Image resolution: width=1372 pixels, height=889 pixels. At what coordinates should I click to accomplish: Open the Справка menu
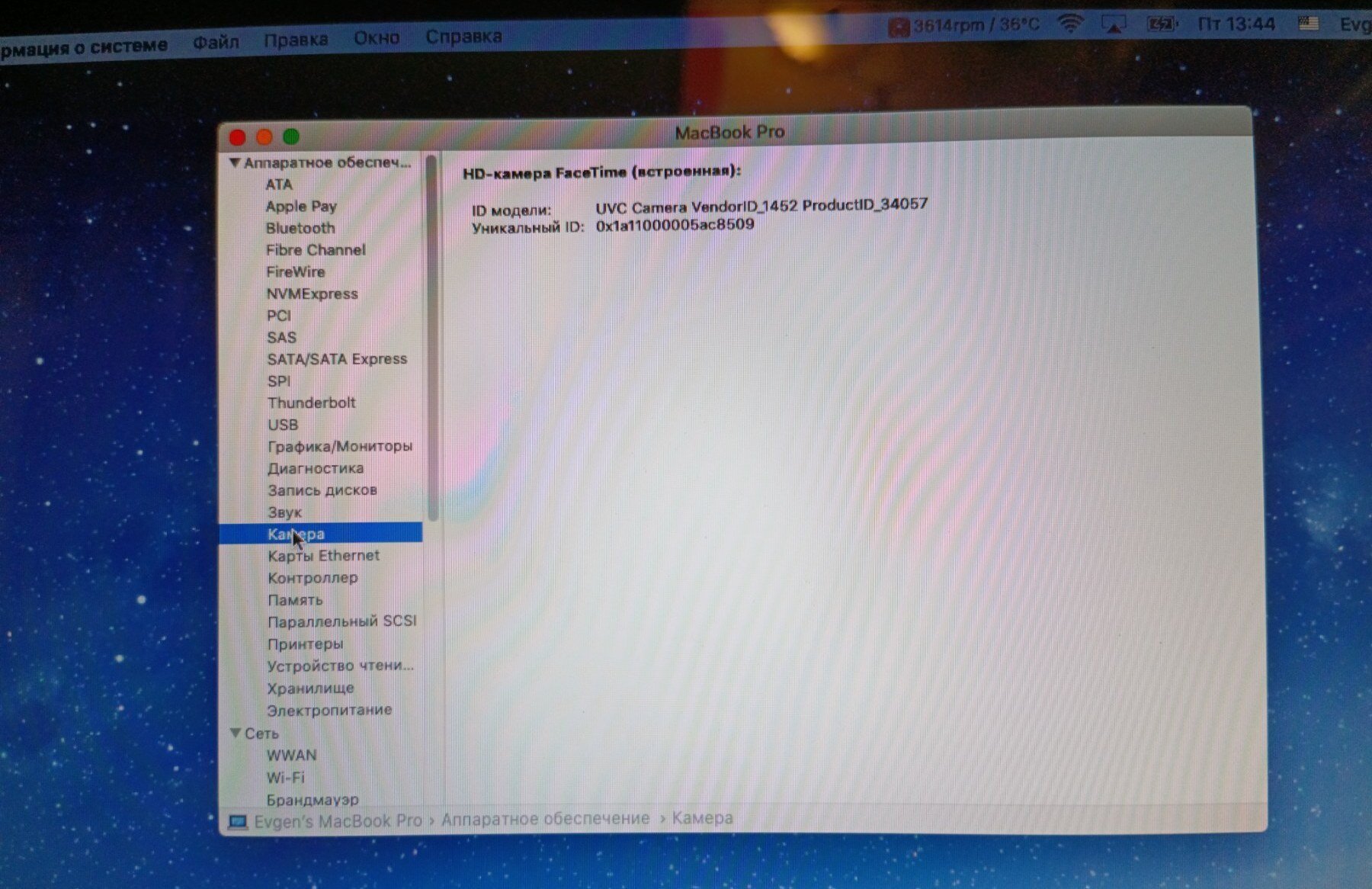(x=463, y=36)
